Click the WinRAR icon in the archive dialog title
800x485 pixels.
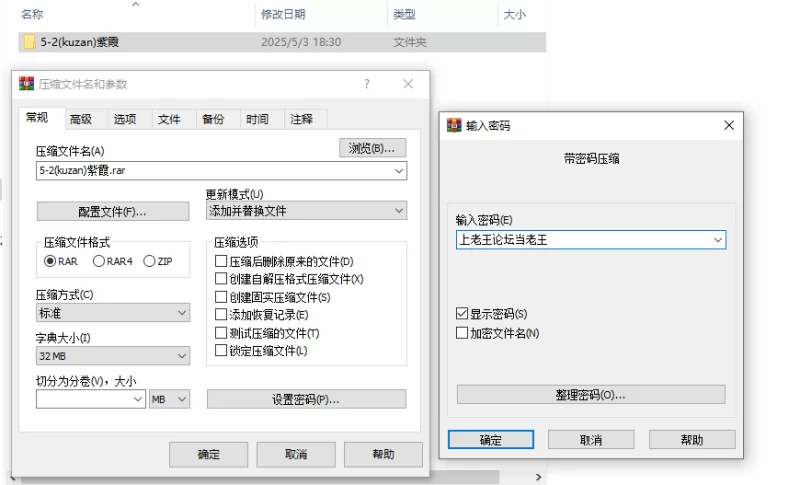[x=27, y=84]
